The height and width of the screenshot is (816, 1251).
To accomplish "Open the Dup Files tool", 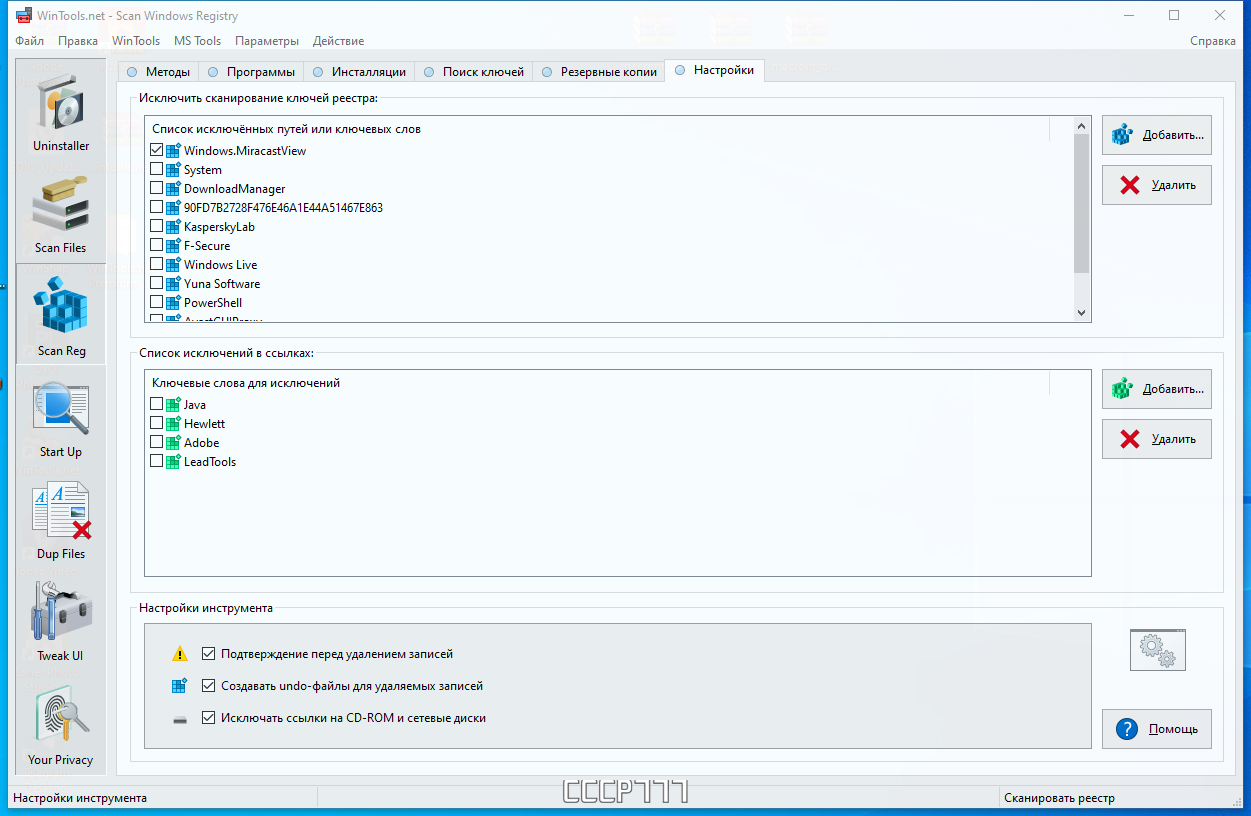I will click(x=61, y=518).
